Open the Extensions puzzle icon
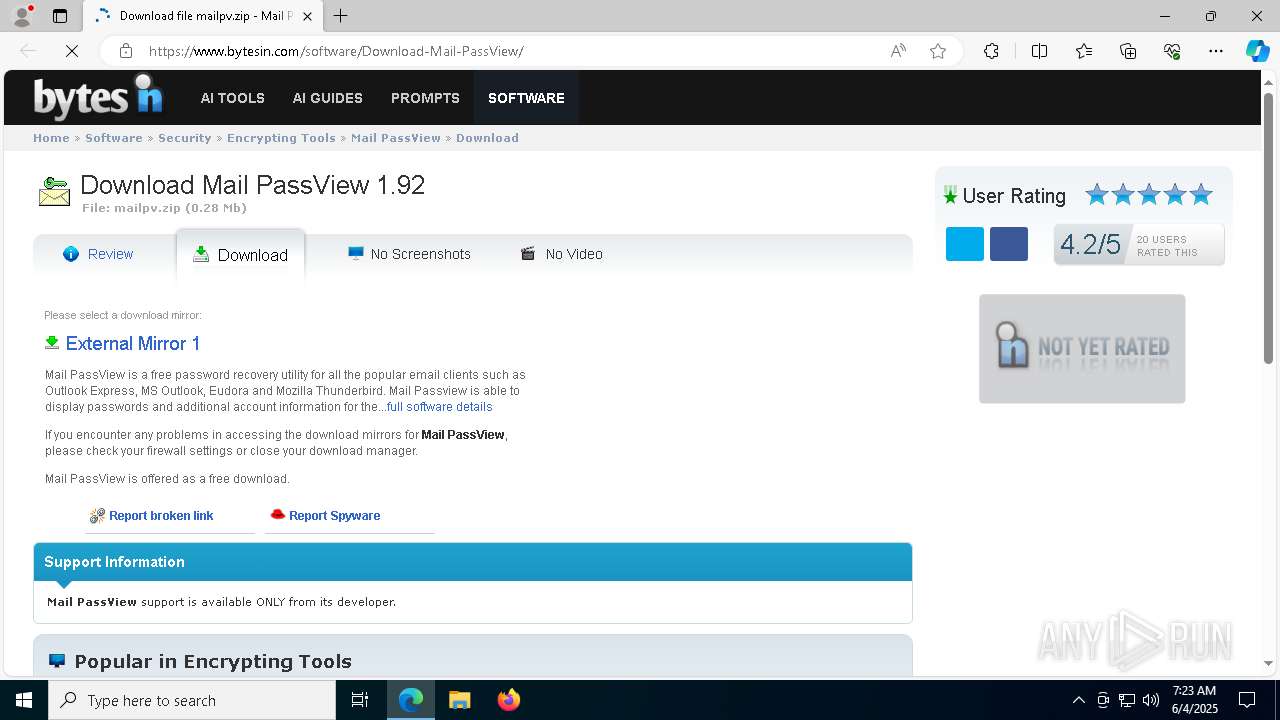1280x720 pixels. [x=991, y=51]
